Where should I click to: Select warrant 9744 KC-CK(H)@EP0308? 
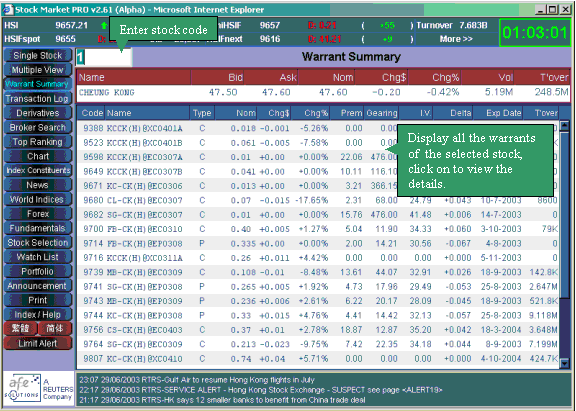(318, 316)
